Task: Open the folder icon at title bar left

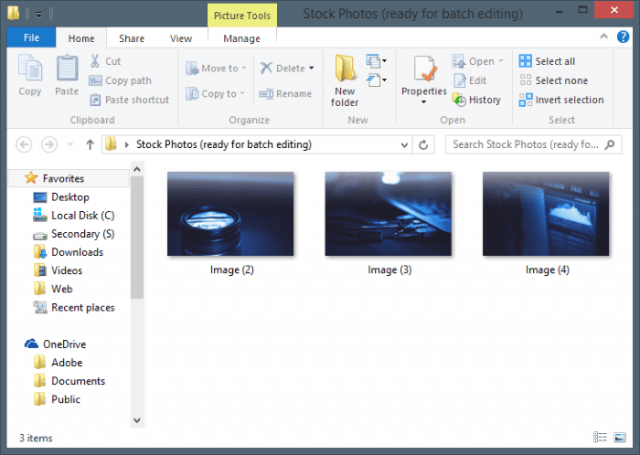Action: [x=13, y=13]
